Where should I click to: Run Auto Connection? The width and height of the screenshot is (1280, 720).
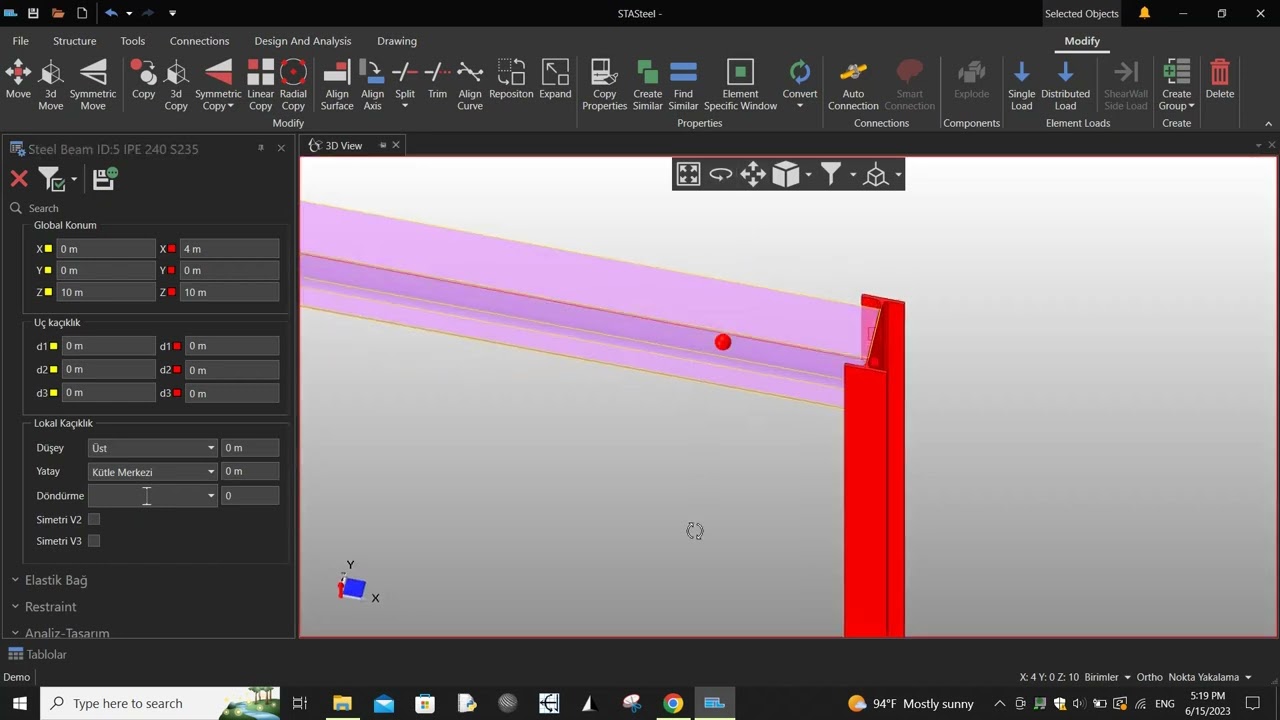[x=853, y=85]
